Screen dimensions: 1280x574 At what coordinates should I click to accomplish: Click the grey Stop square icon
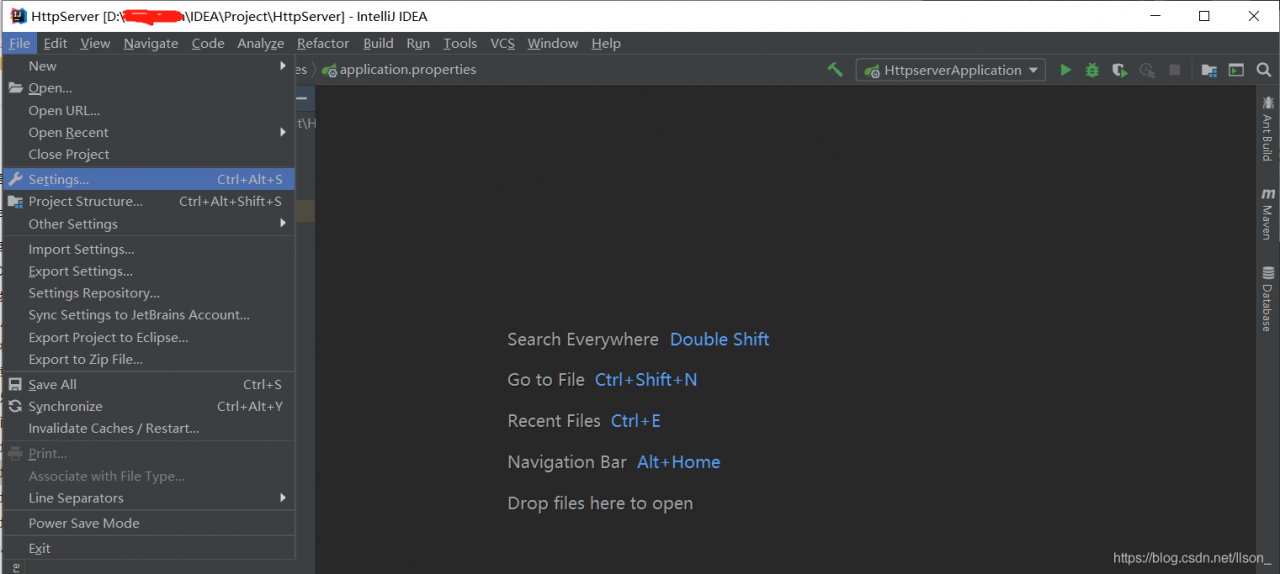[1175, 70]
